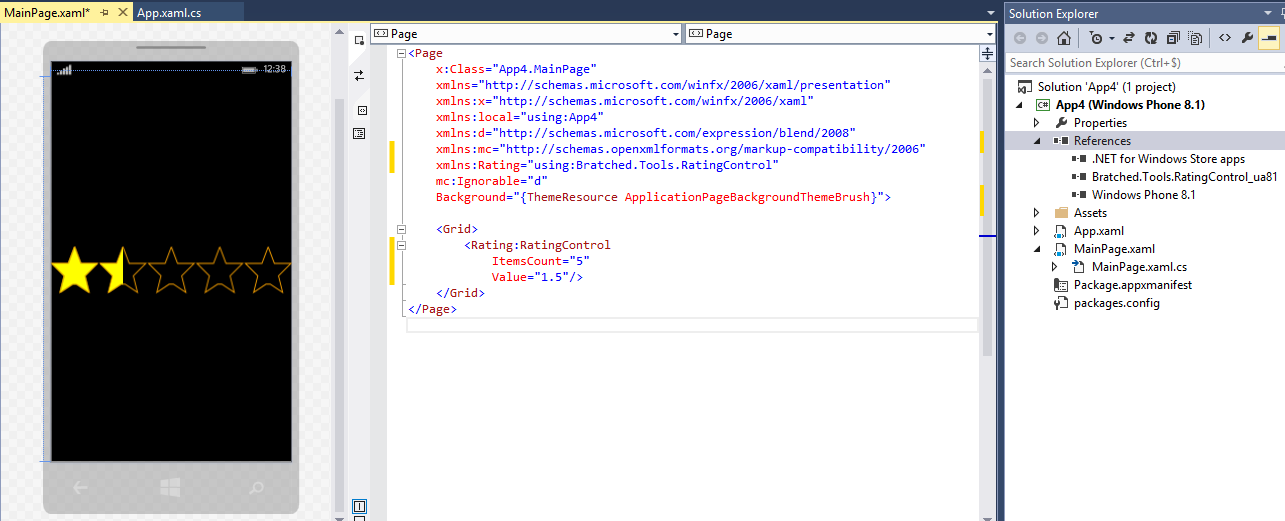Expand the Properties node
Screen dimensions: 1285x521
coord(1037,122)
